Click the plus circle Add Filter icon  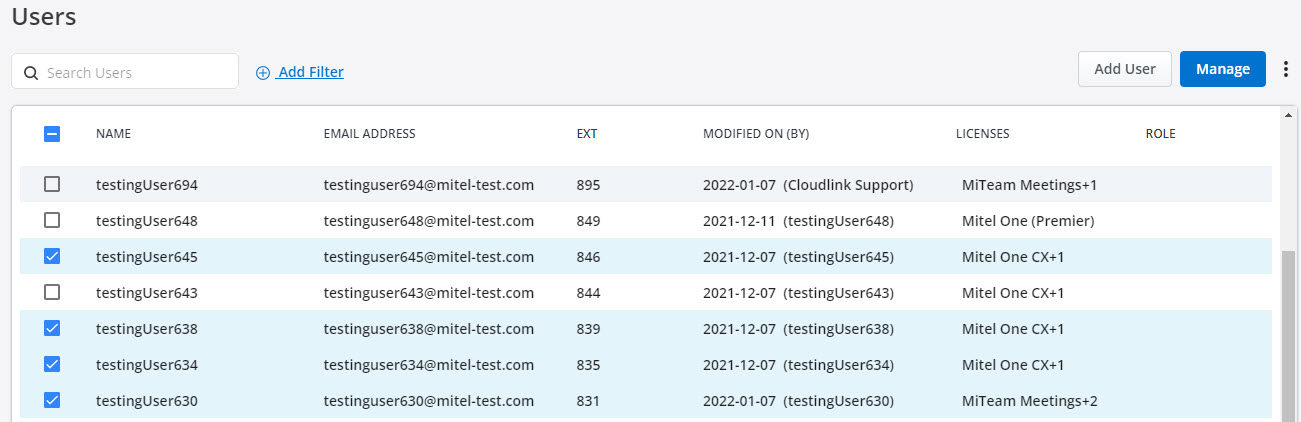point(263,72)
